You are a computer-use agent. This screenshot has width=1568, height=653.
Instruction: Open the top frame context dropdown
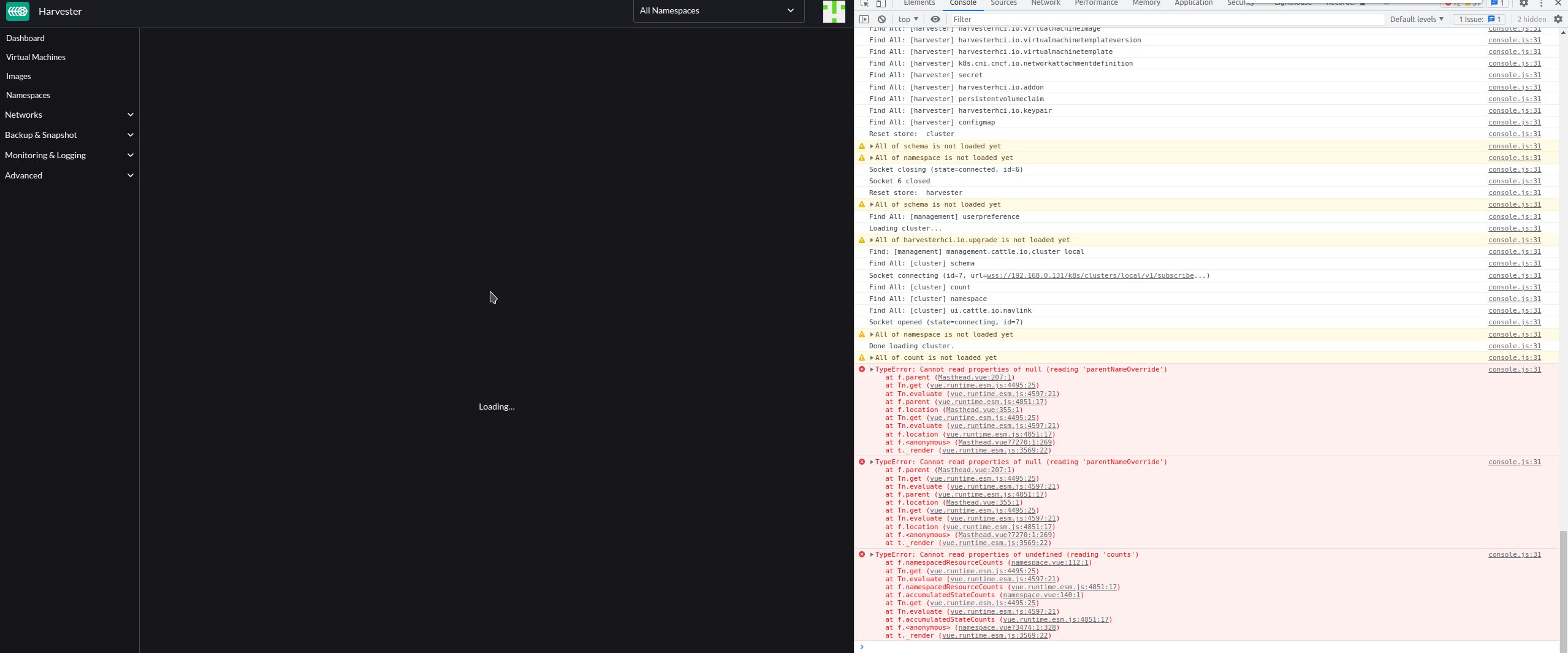907,19
